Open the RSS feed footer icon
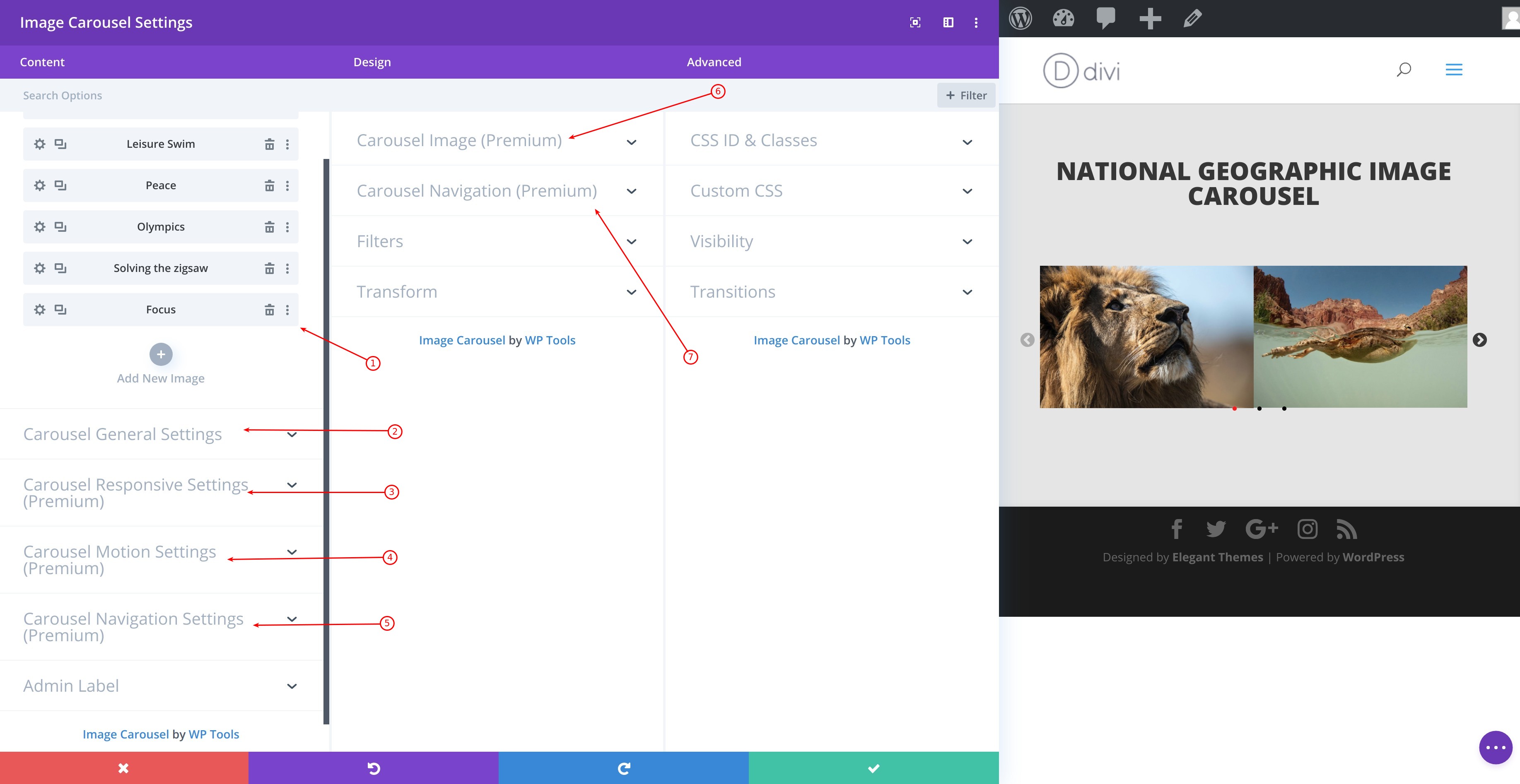This screenshot has width=1520, height=784. point(1346,529)
